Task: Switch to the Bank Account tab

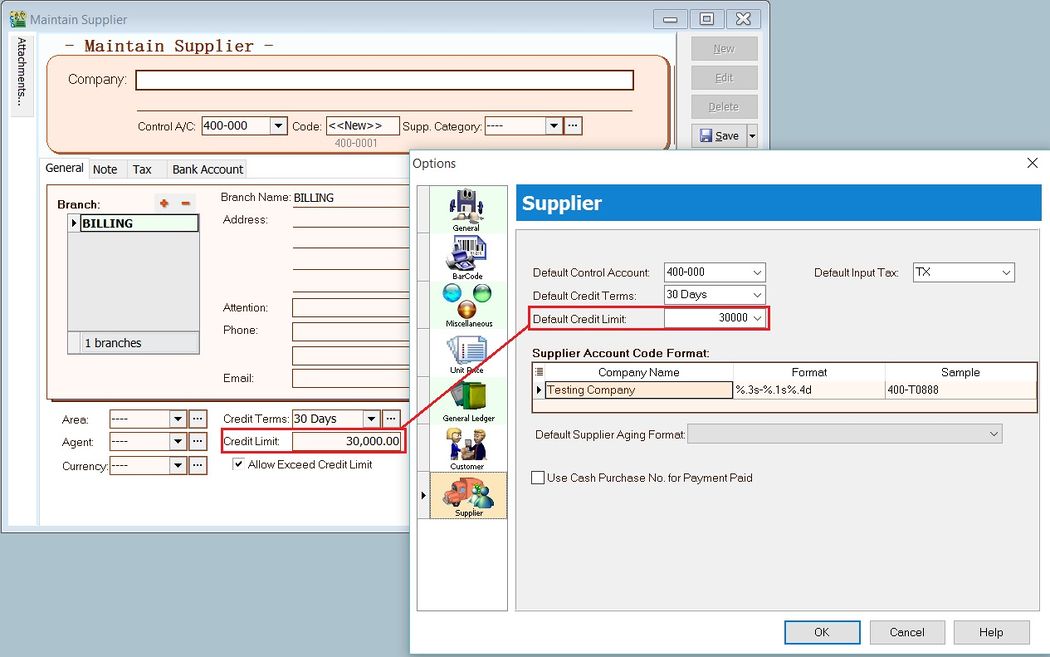Action: click(x=207, y=169)
